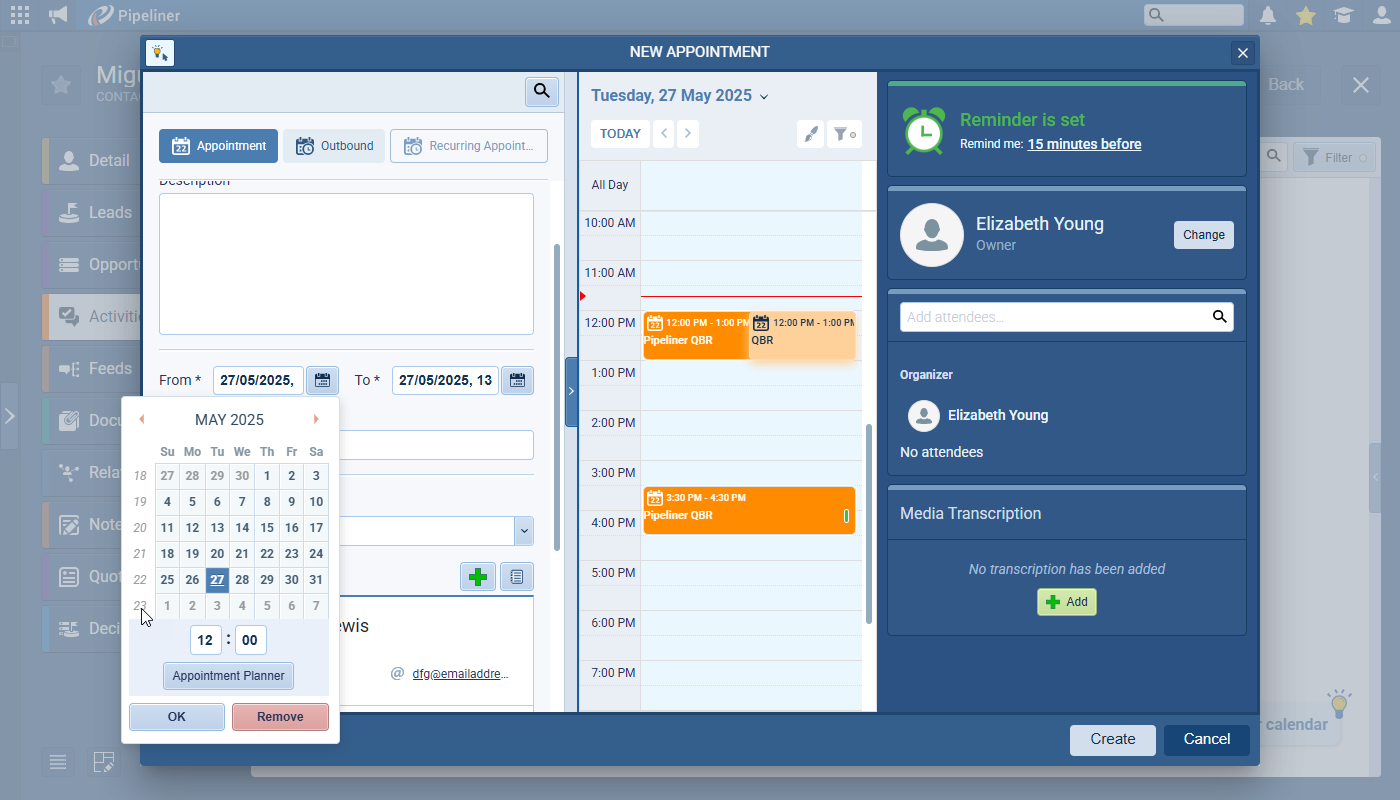
Task: Collapse the calendar panel with side arrow handle
Action: point(571,391)
